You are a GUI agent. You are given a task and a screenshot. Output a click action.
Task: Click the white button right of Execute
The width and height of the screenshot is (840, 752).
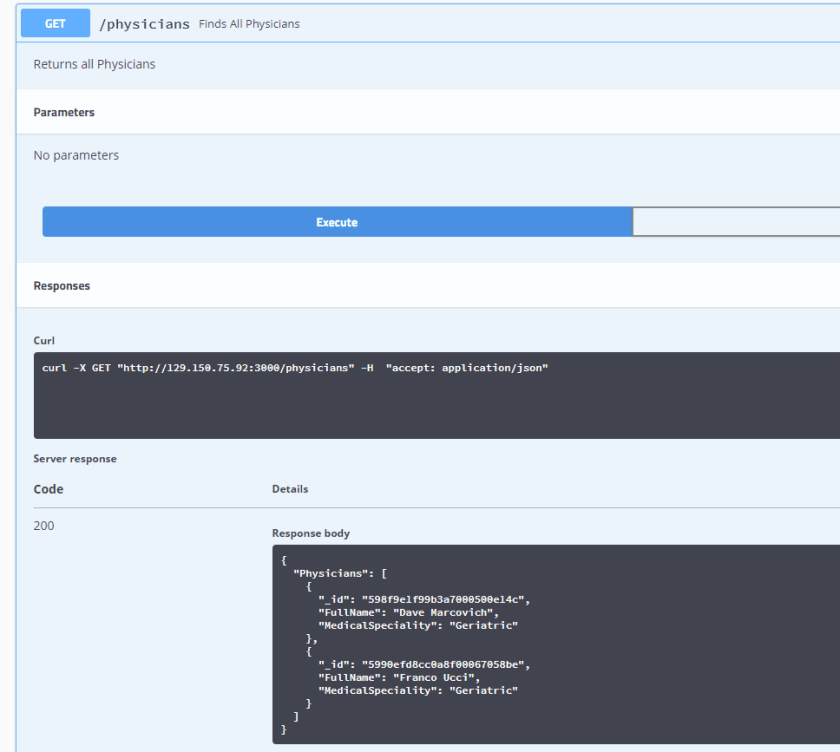click(x=735, y=222)
